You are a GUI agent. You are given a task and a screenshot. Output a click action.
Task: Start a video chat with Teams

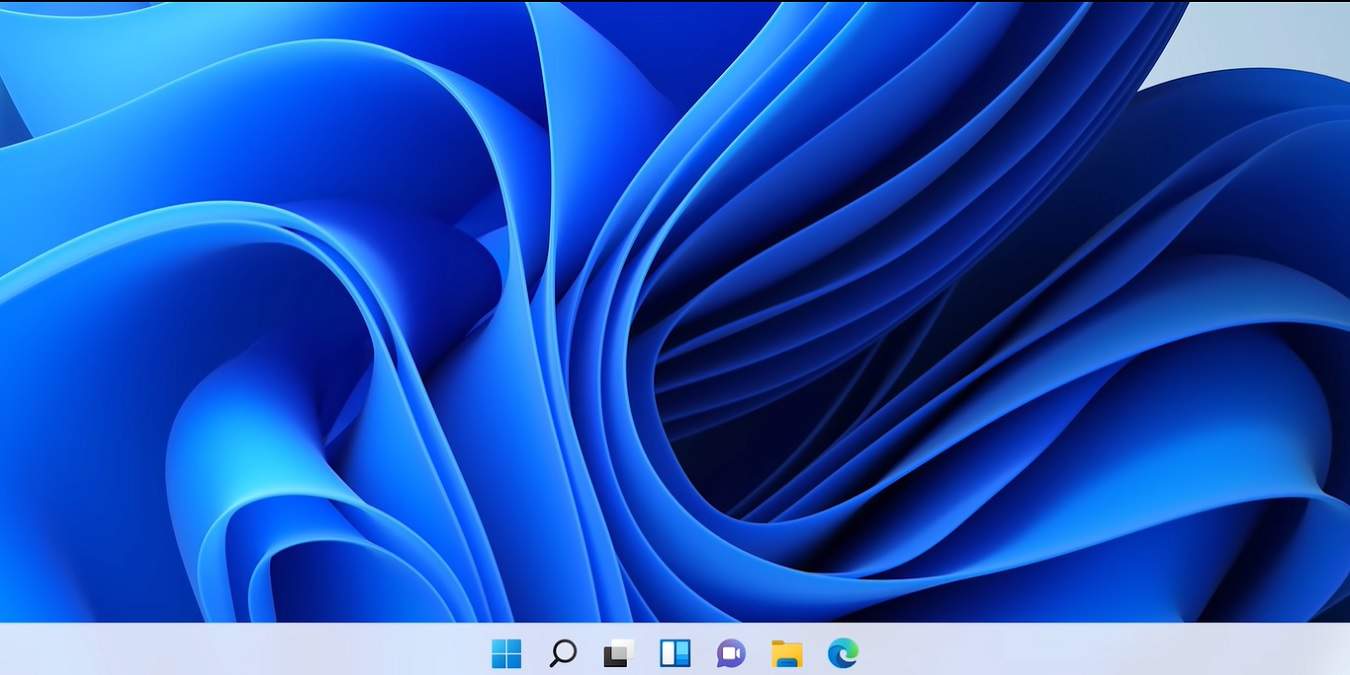731,653
